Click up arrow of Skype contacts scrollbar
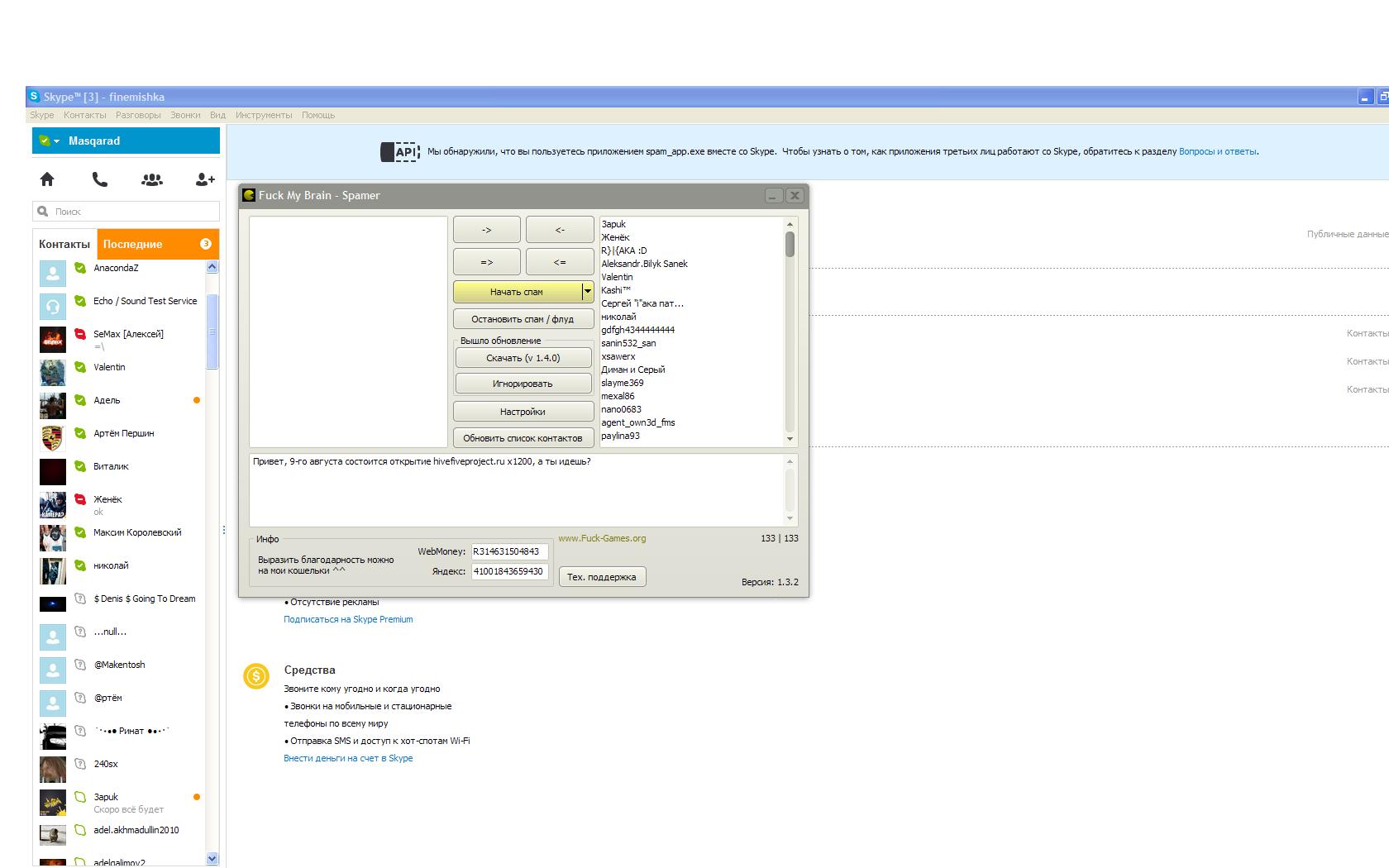 point(212,266)
